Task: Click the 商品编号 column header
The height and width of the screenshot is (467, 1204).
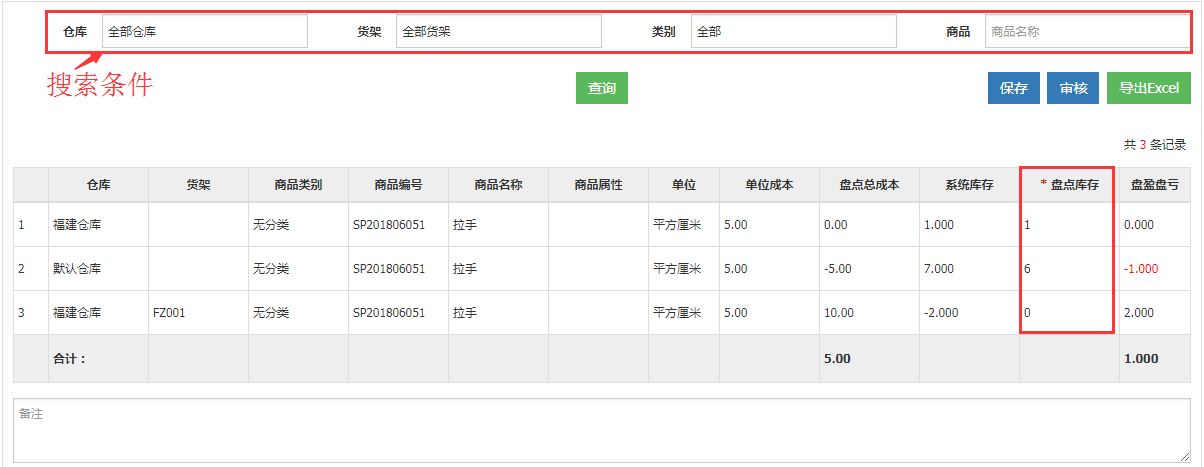Action: pyautogui.click(x=398, y=185)
